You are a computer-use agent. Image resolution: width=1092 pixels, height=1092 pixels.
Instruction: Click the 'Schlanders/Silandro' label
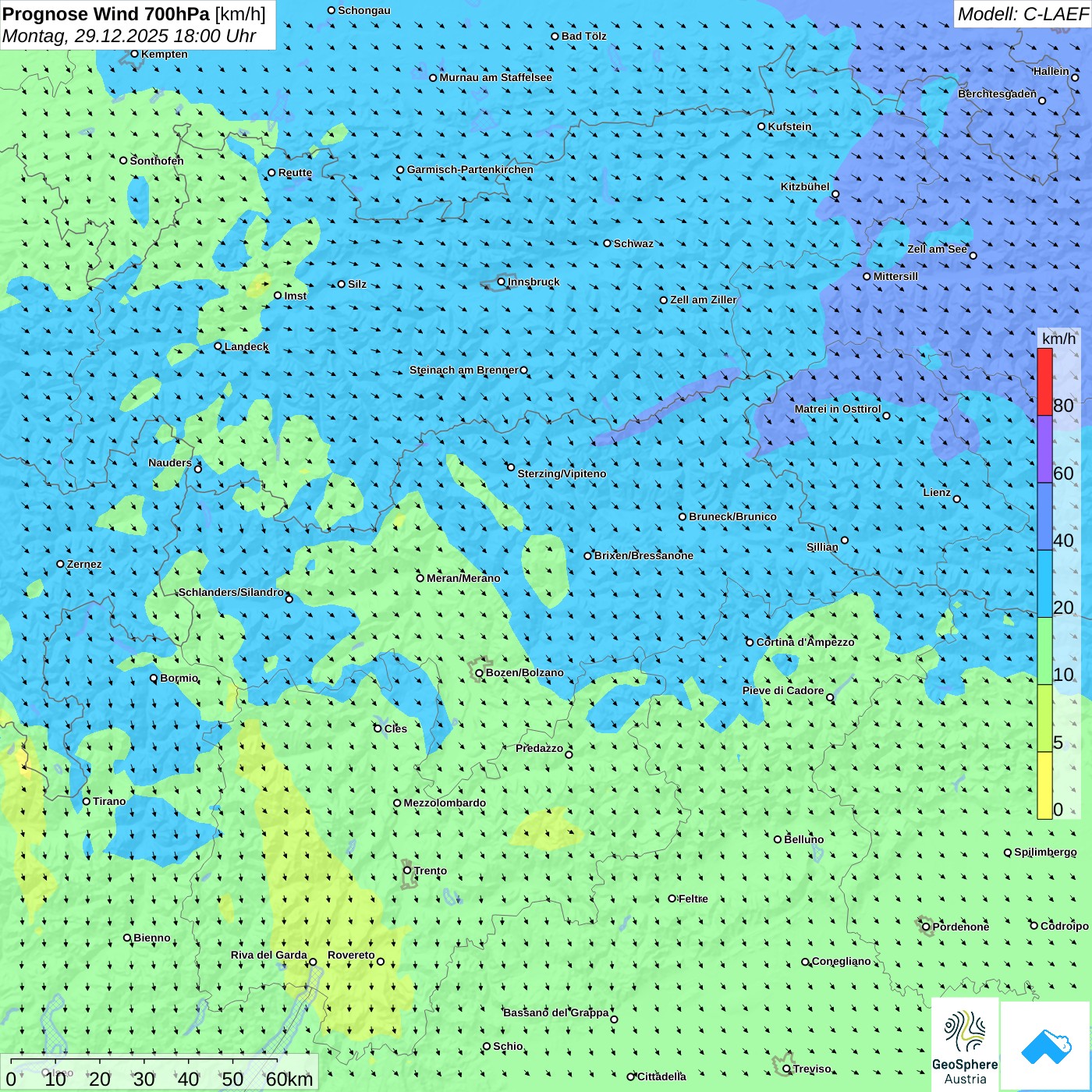pos(231,592)
